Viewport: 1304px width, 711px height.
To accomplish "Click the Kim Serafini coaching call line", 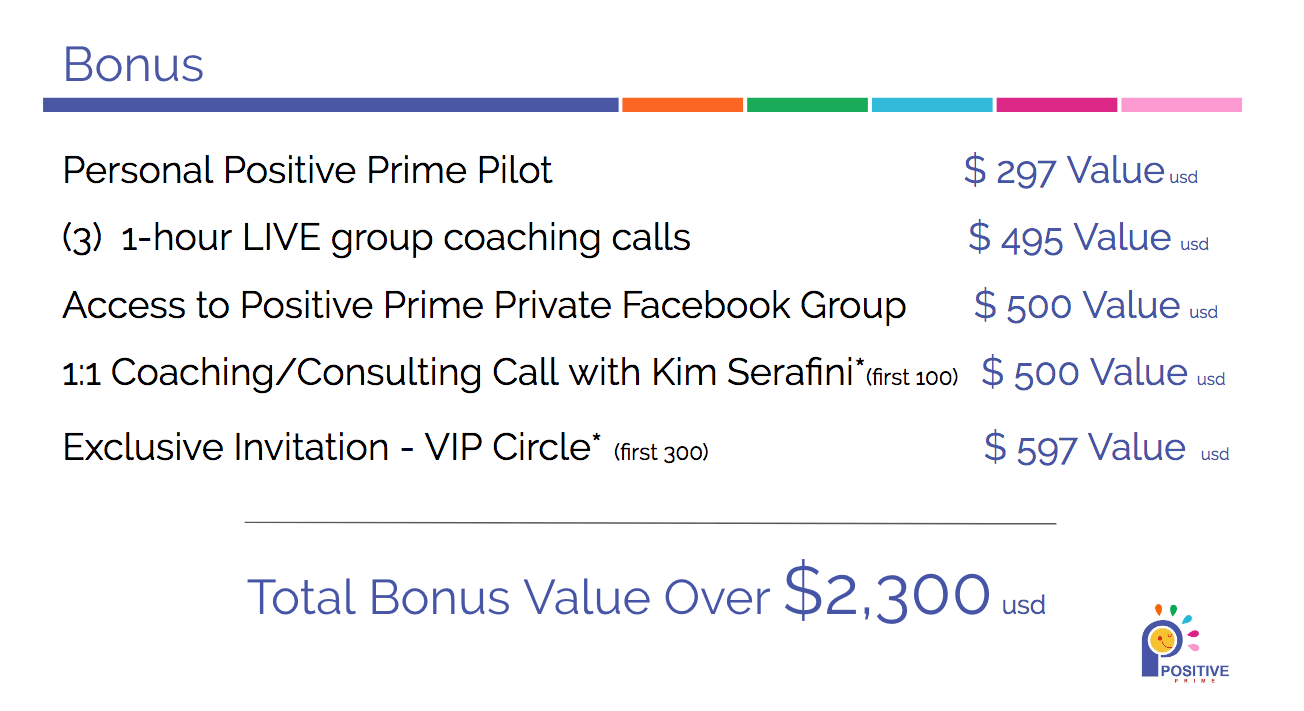I will click(x=510, y=373).
